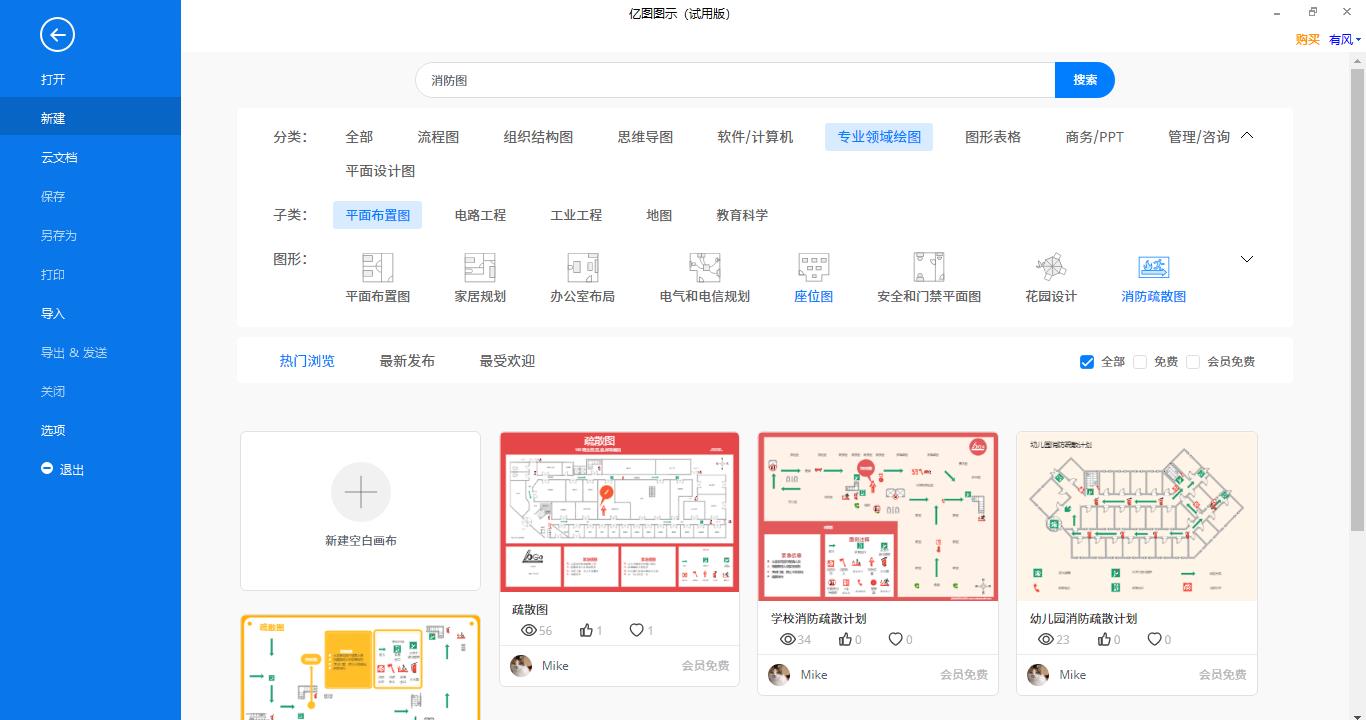The height and width of the screenshot is (720, 1366).
Task: Open the red 疏散图 template thumbnail
Action: point(620,512)
